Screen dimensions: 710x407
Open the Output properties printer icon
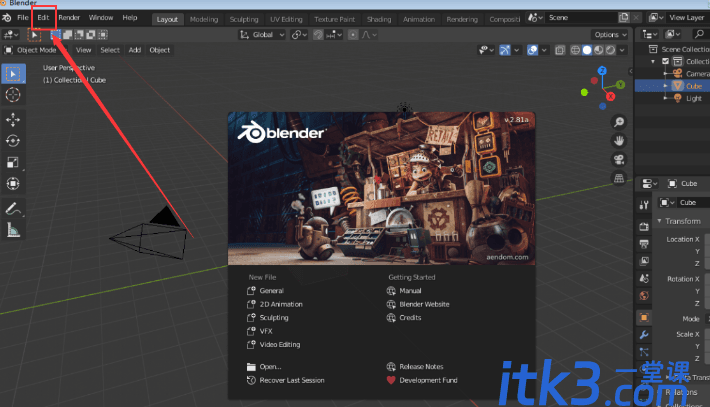coord(644,244)
